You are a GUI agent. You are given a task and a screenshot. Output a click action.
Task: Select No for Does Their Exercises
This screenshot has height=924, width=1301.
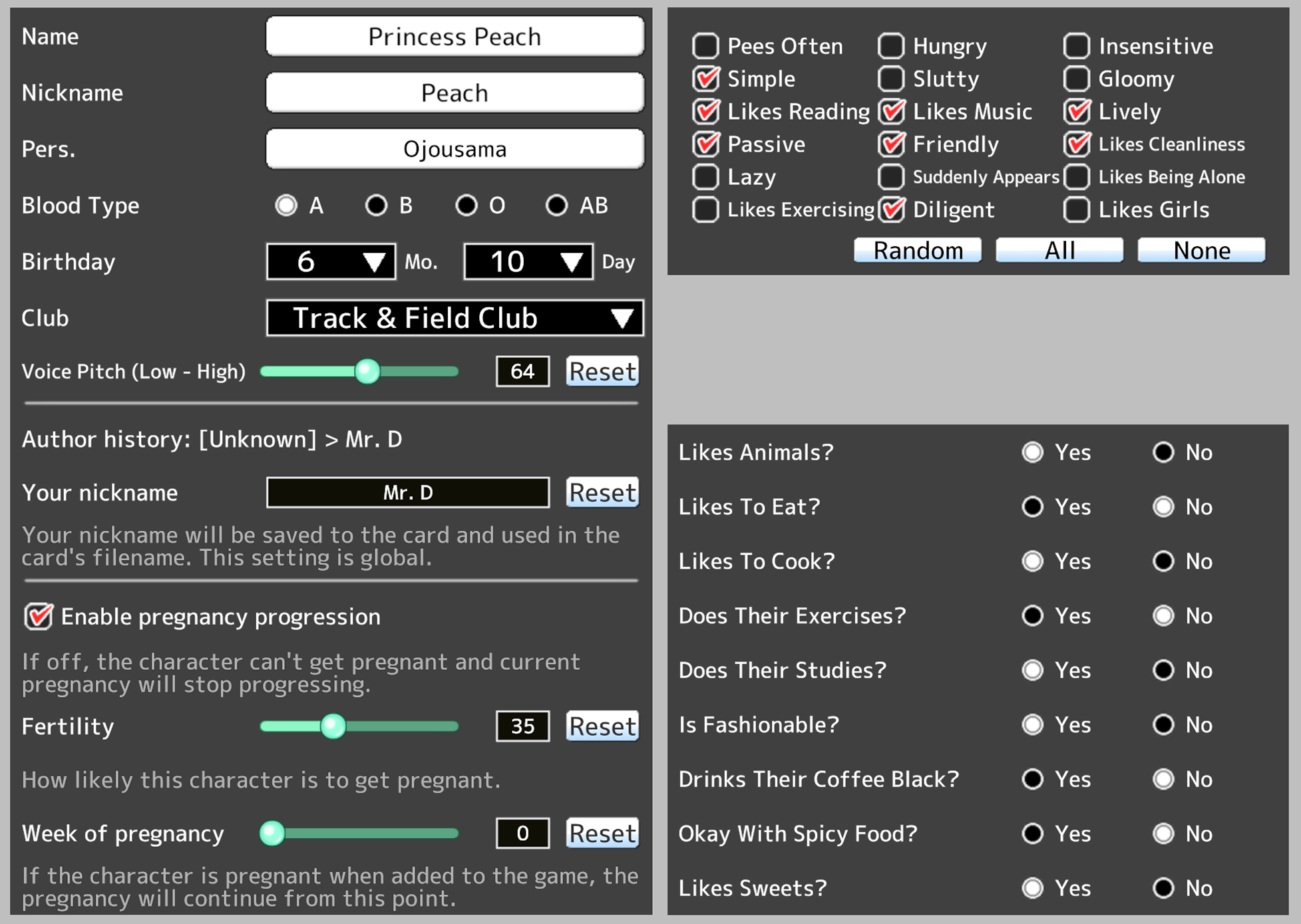tap(1163, 616)
